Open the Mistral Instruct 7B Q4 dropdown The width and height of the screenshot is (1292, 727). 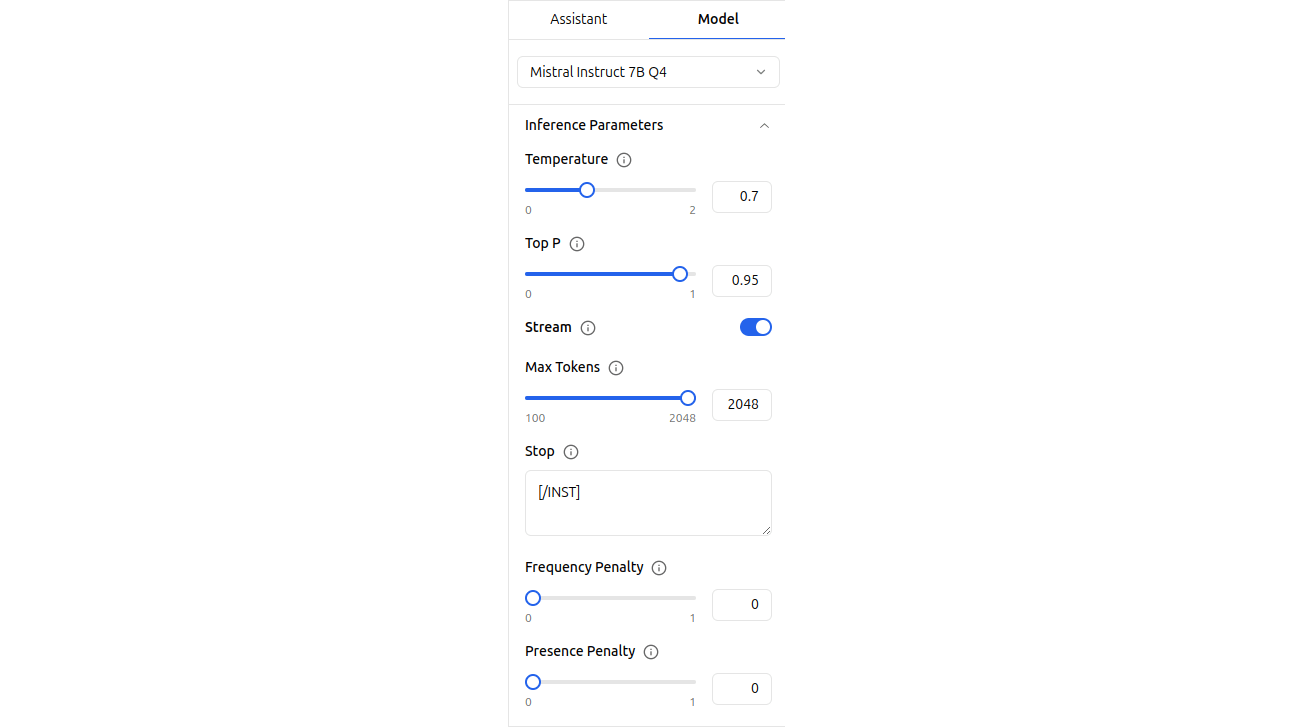(x=648, y=72)
